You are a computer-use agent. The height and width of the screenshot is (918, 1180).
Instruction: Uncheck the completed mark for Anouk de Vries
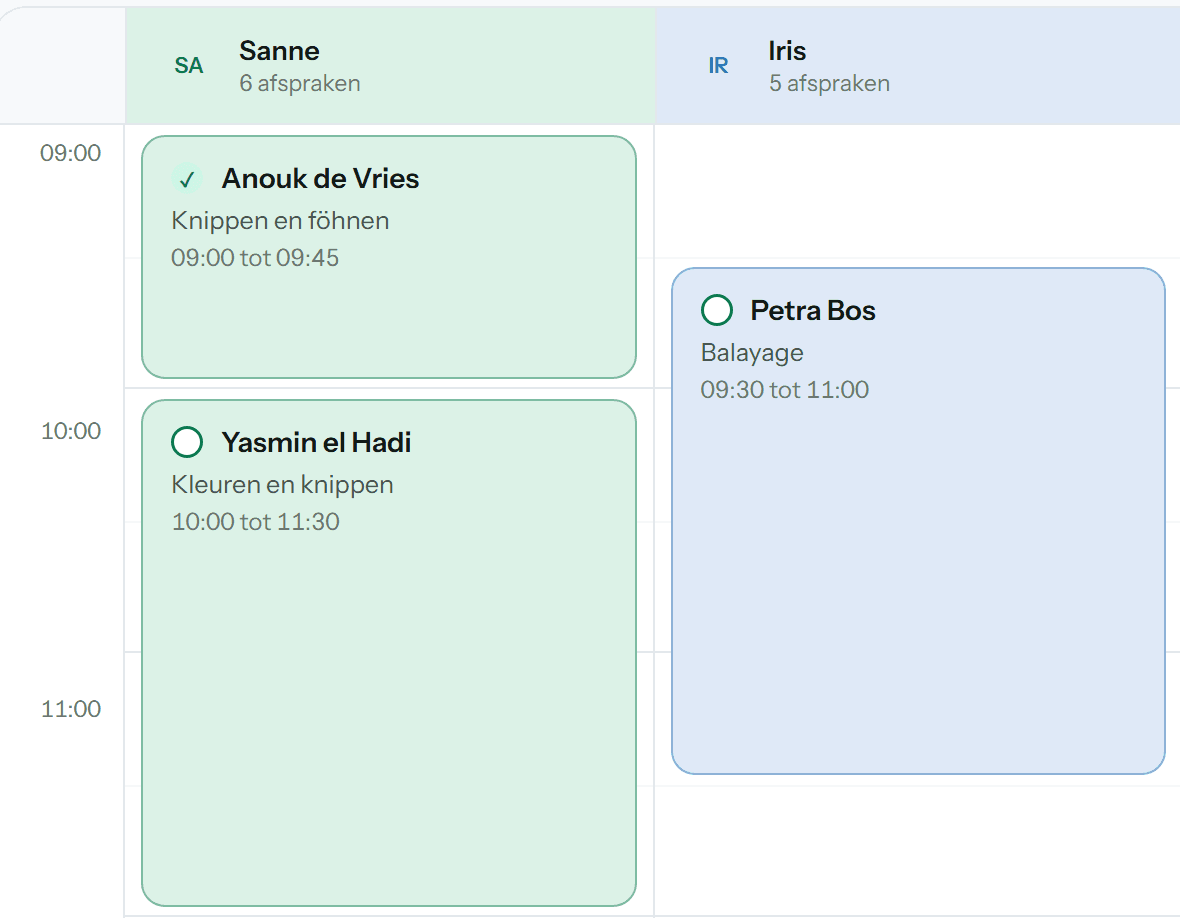click(x=187, y=179)
